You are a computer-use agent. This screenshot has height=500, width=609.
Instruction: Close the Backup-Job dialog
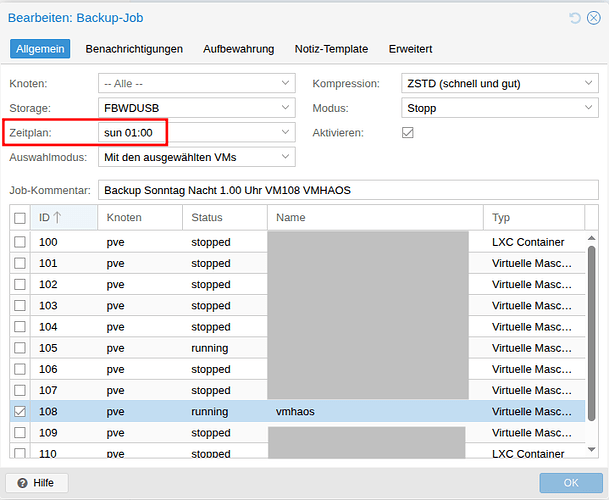(x=593, y=18)
